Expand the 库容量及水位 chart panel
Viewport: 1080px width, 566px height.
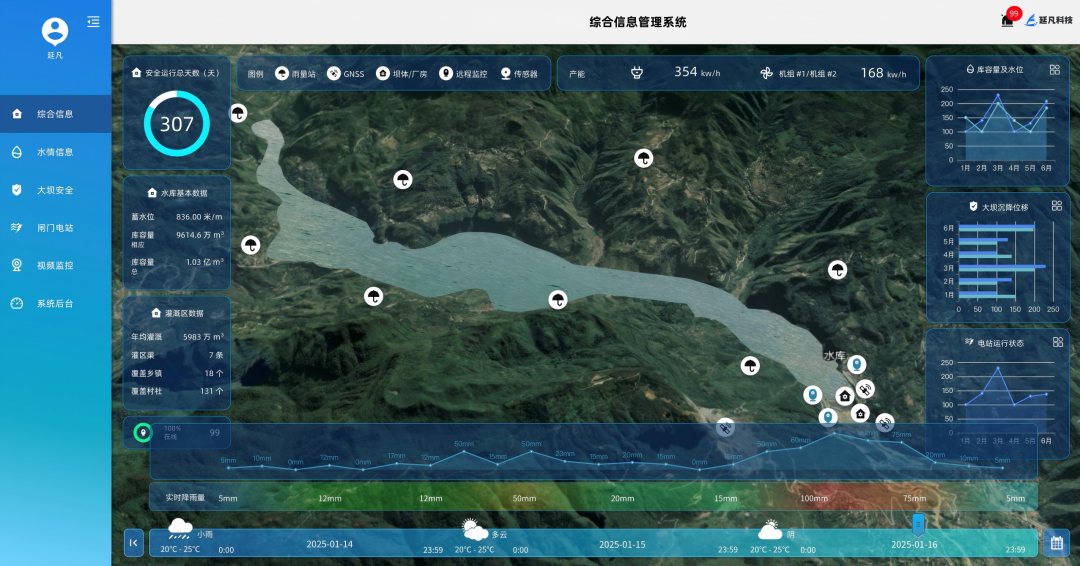click(1055, 69)
